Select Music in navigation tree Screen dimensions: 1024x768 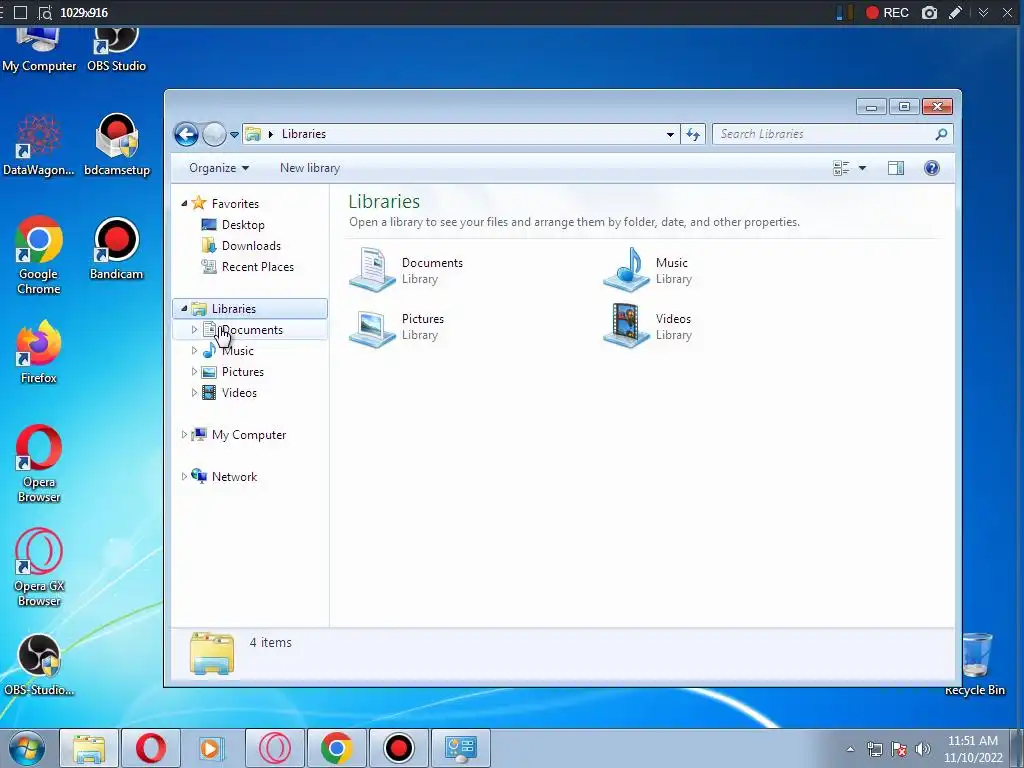point(238,351)
